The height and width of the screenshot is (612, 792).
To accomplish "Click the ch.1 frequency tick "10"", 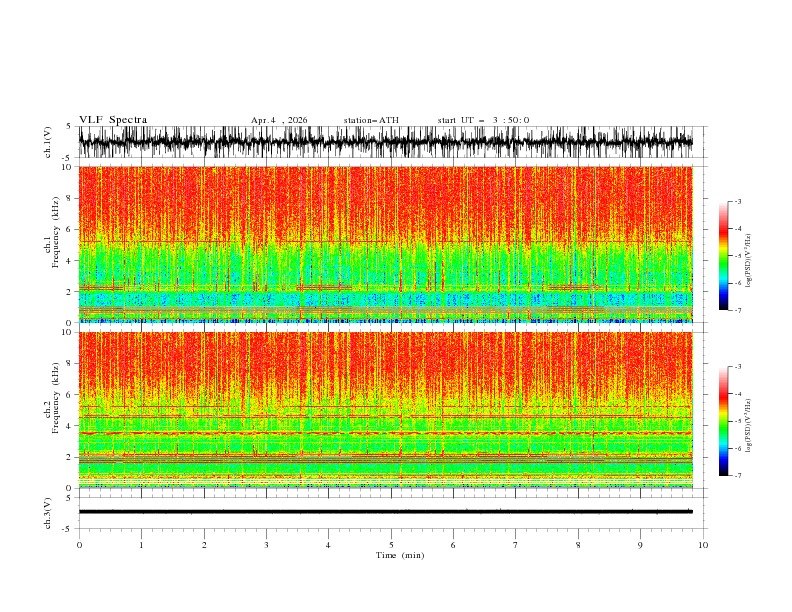I will point(67,167).
